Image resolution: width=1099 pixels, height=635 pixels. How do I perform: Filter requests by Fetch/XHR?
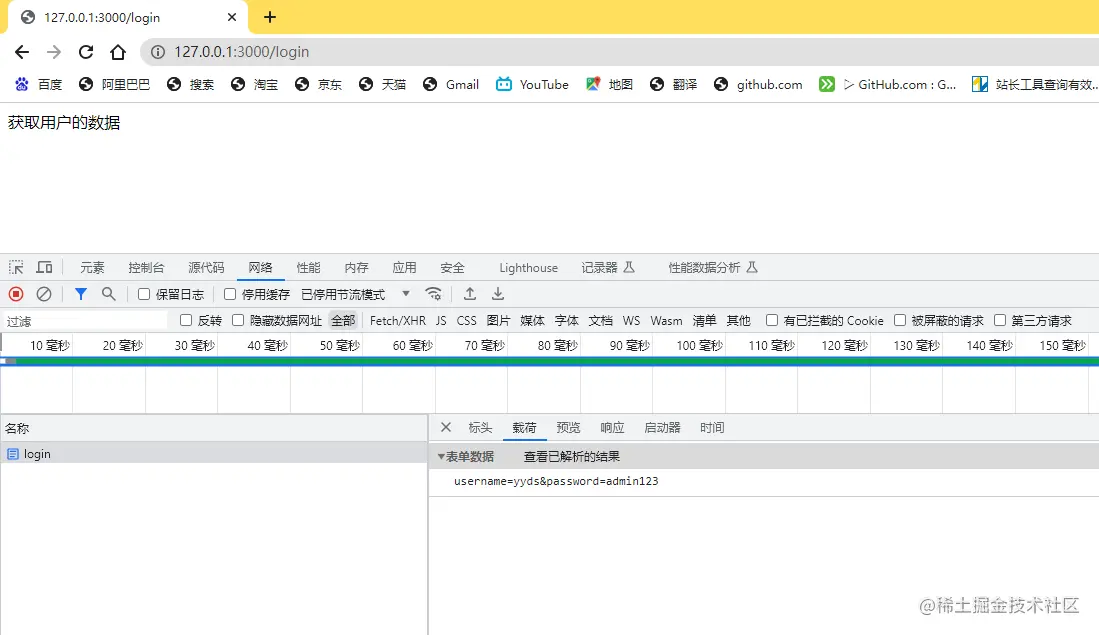[397, 320]
